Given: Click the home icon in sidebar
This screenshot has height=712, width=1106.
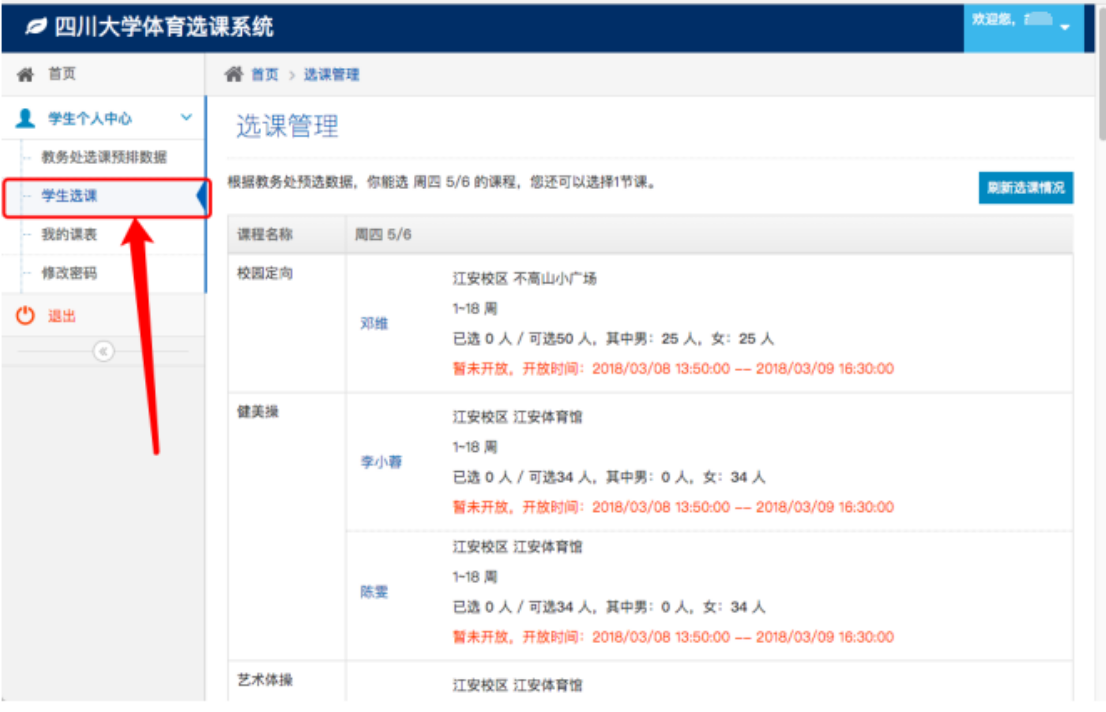Looking at the screenshot, I should pyautogui.click(x=26, y=74).
